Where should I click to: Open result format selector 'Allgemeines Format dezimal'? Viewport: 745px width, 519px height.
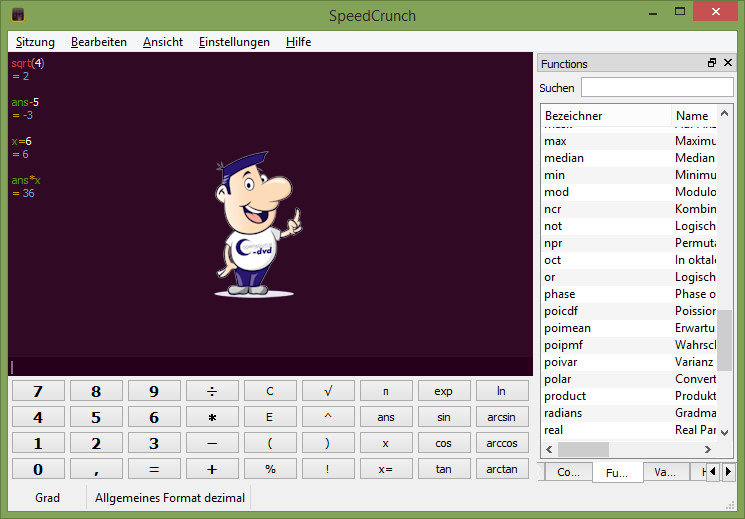[x=169, y=497]
